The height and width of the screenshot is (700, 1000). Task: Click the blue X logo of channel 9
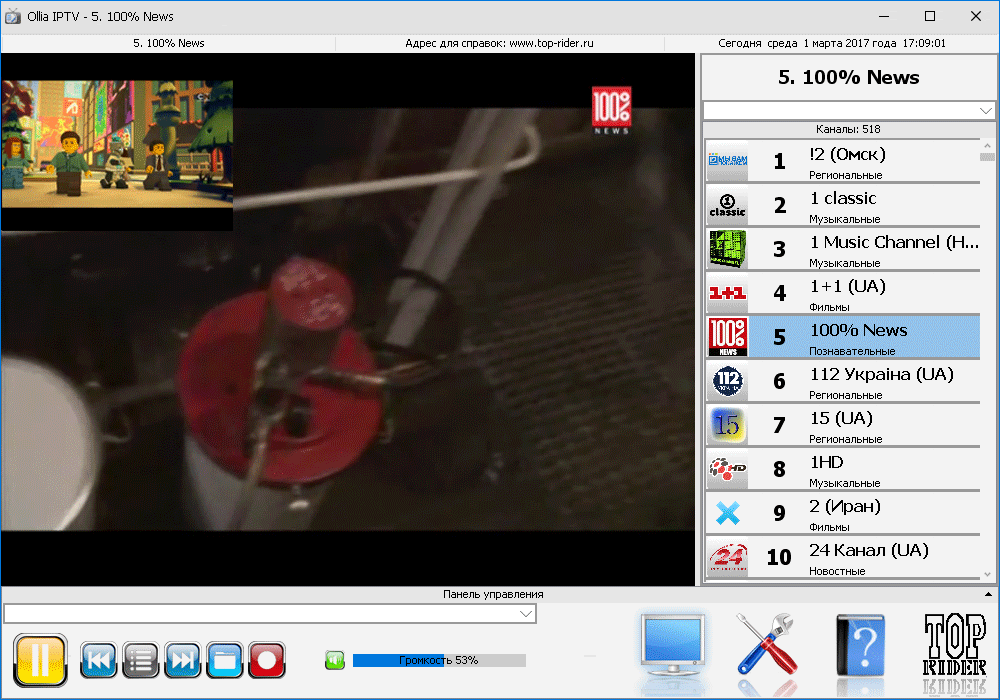[x=728, y=513]
